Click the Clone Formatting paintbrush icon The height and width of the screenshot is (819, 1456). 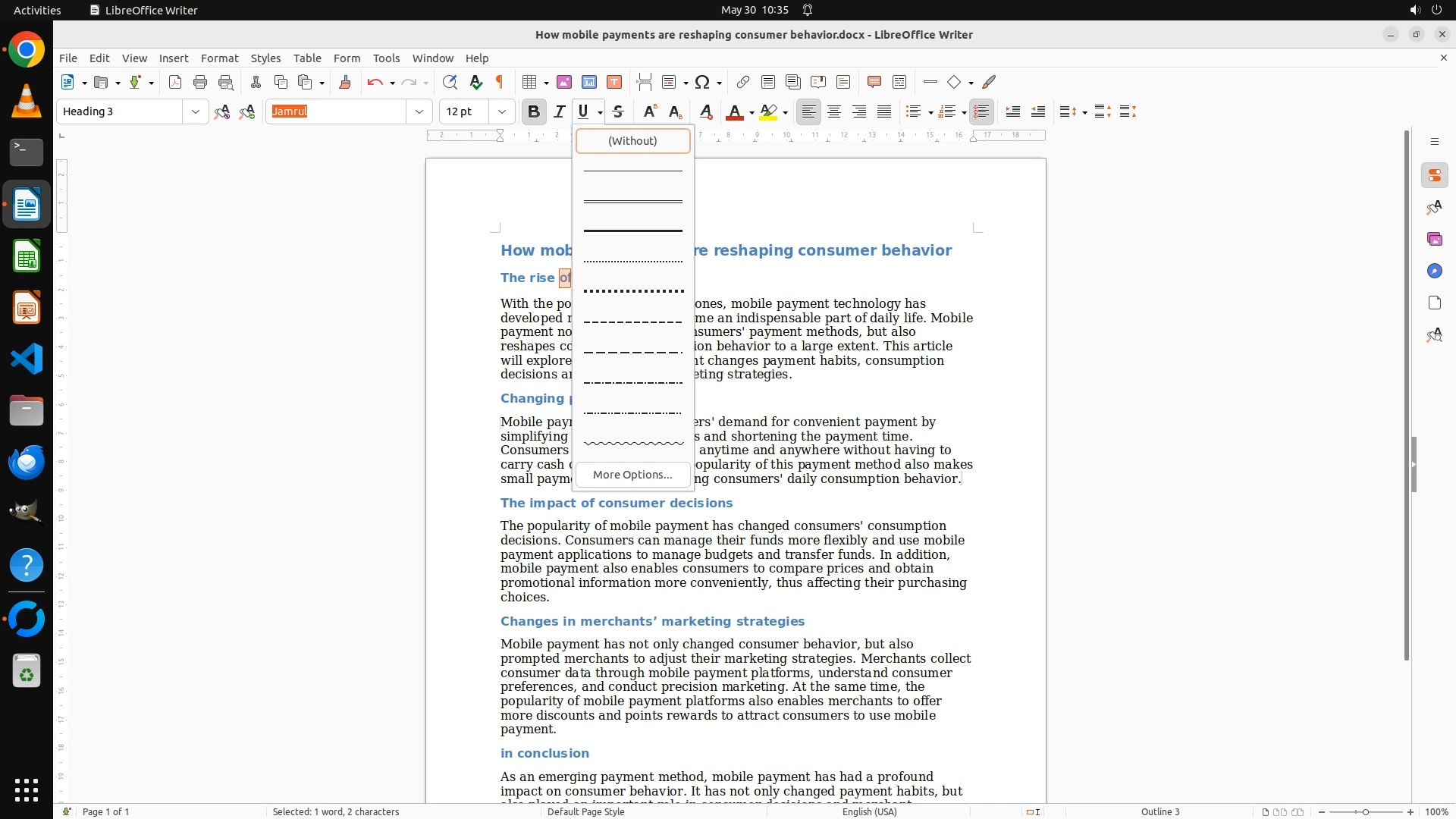345,82
